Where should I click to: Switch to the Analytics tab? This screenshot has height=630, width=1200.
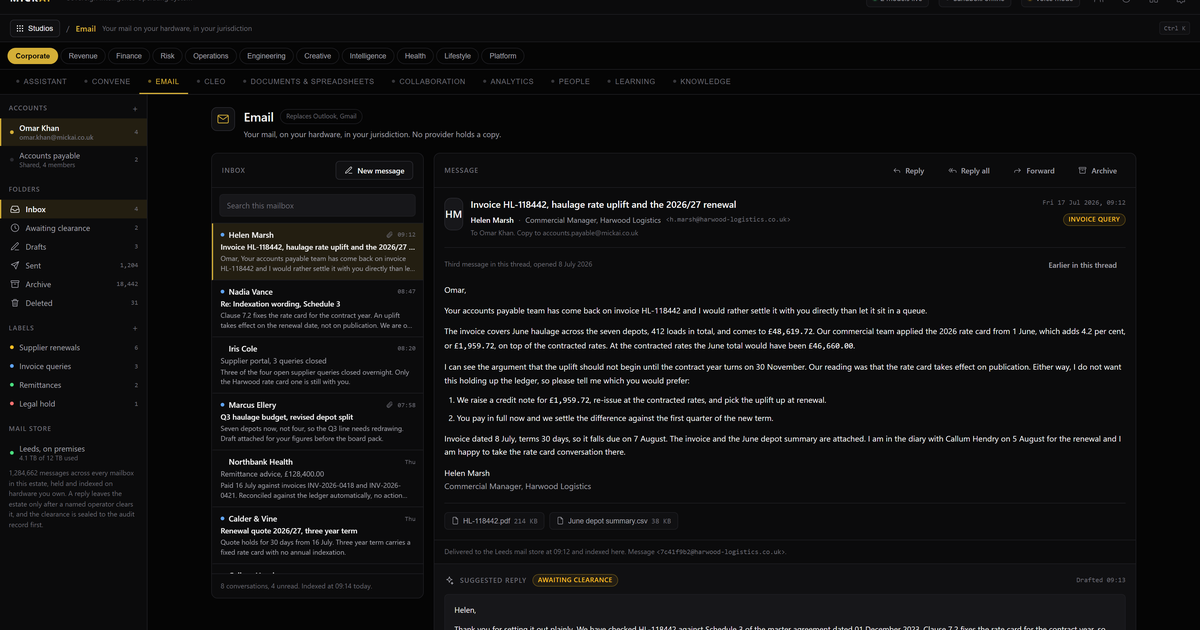click(509, 81)
